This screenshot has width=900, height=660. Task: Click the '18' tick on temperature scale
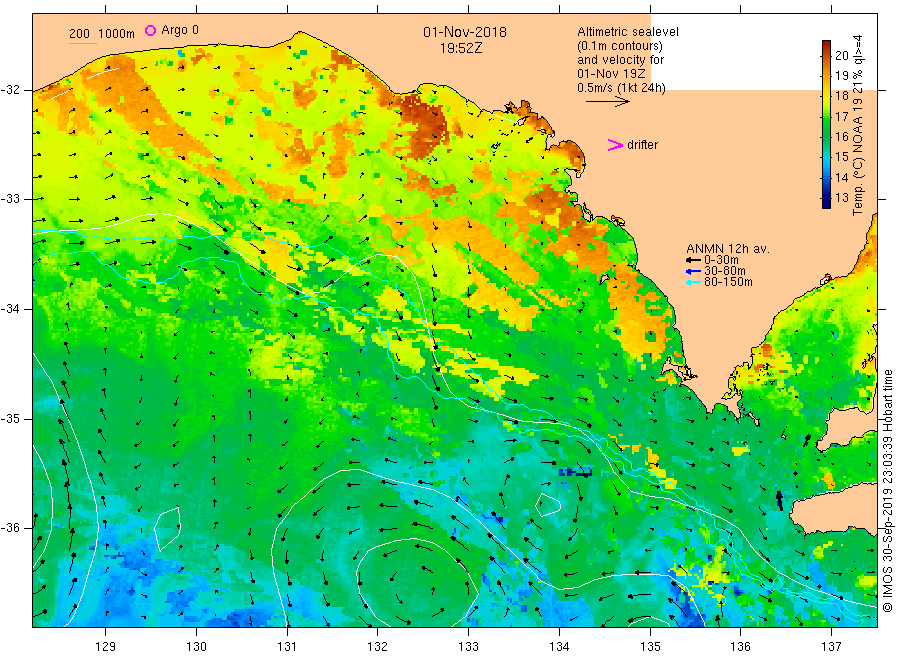(x=841, y=96)
